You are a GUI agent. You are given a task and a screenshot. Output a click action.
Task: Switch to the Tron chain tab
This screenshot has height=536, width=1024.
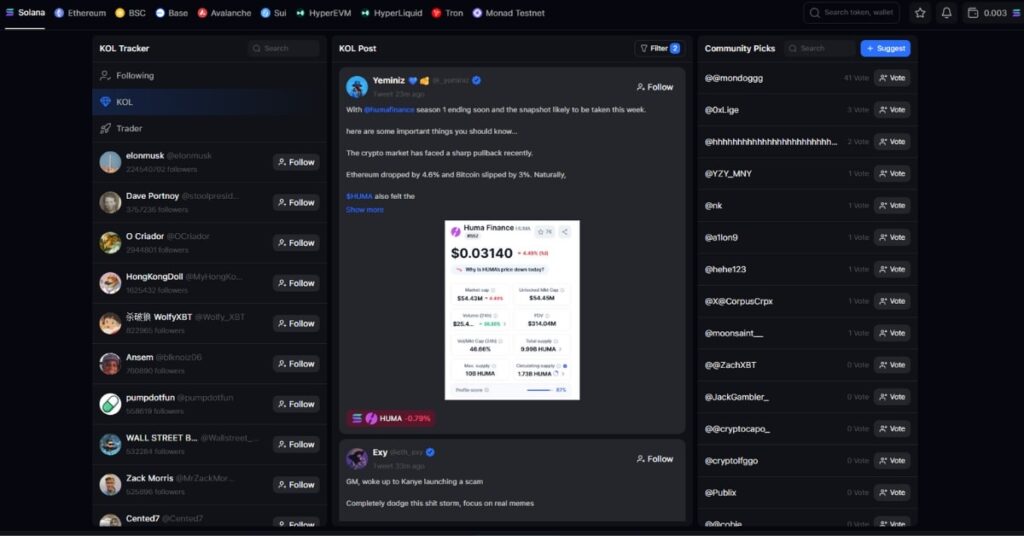click(447, 13)
